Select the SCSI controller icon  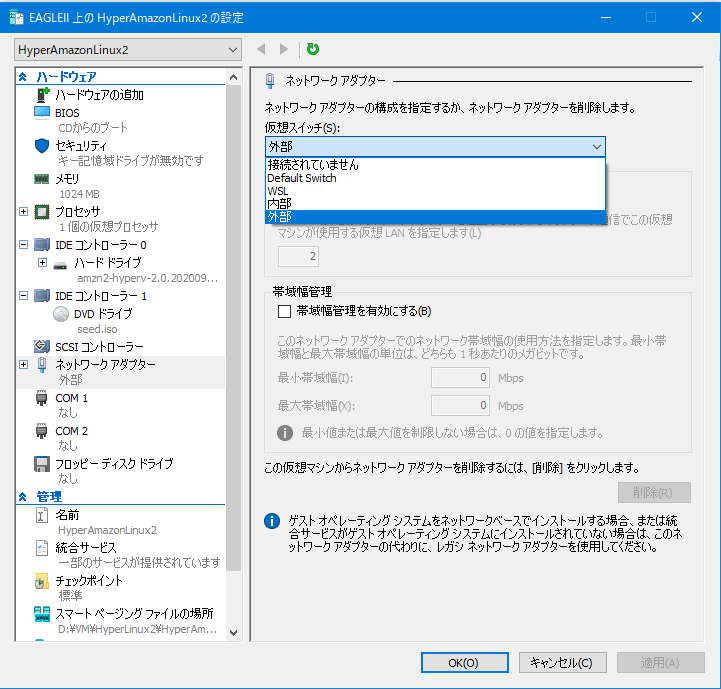[x=42, y=346]
